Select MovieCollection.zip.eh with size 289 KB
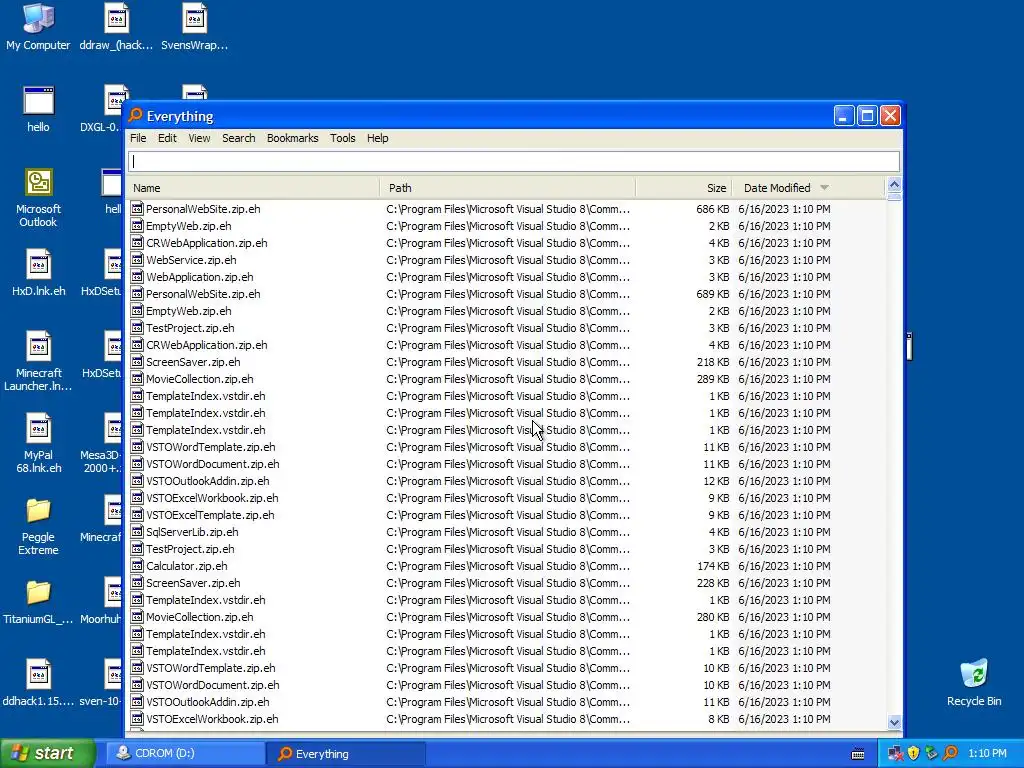The height and width of the screenshot is (768, 1024). pyautogui.click(x=507, y=379)
